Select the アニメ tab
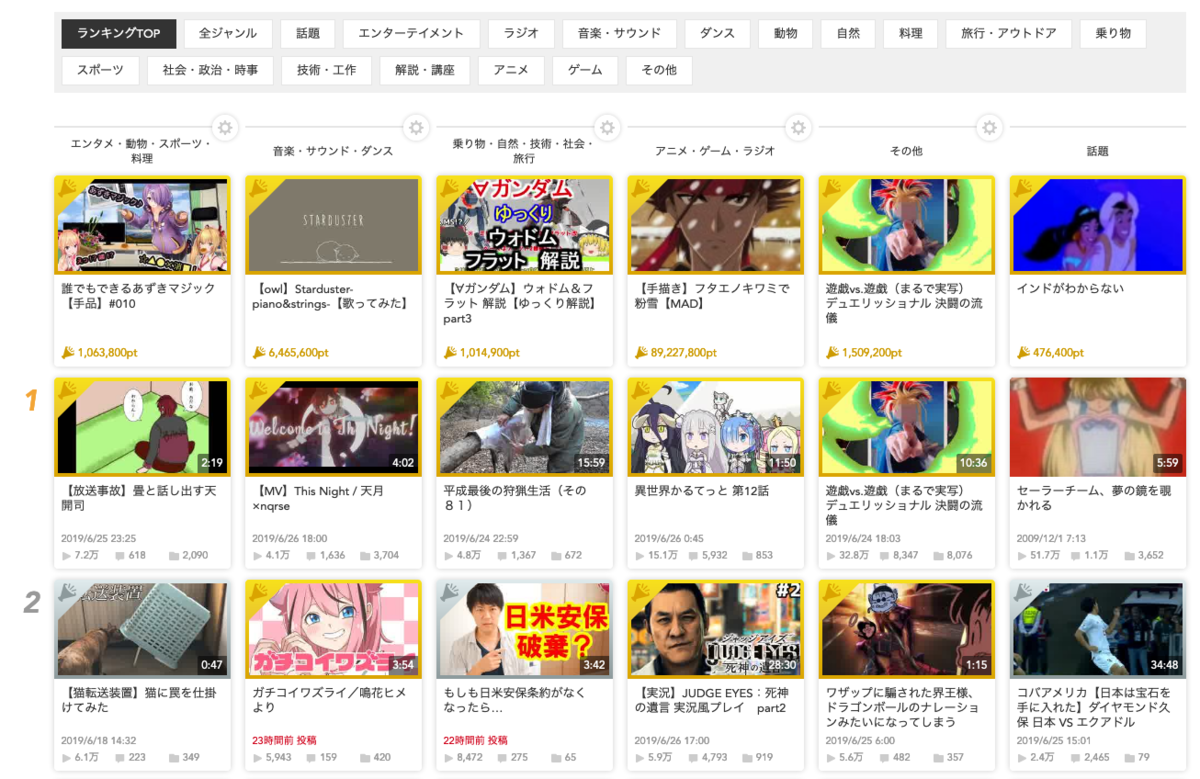The height and width of the screenshot is (779, 1200). click(x=511, y=70)
